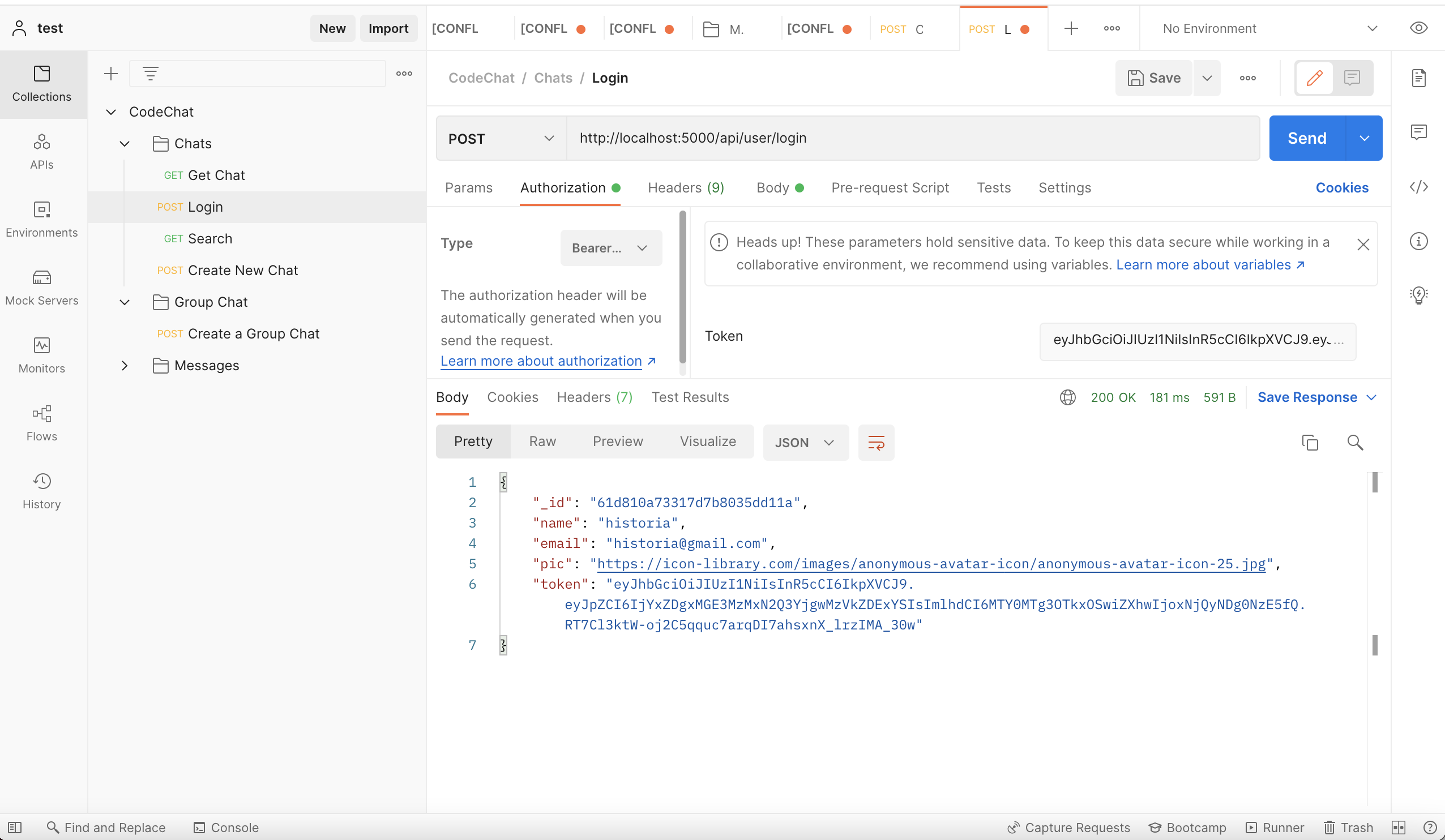Expand the Messages folder in CodeChat
Viewport: 1445px width, 840px height.
coord(125,365)
